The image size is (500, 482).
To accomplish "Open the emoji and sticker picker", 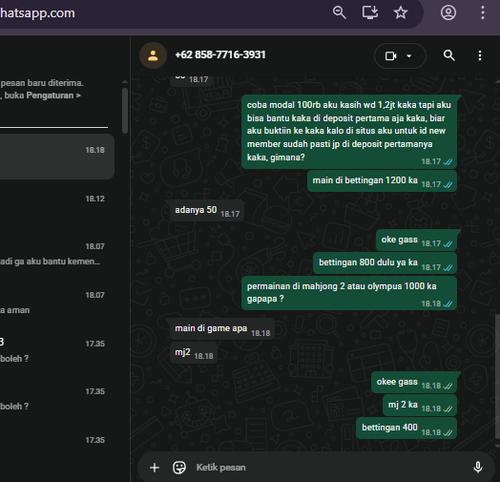I will [179, 467].
